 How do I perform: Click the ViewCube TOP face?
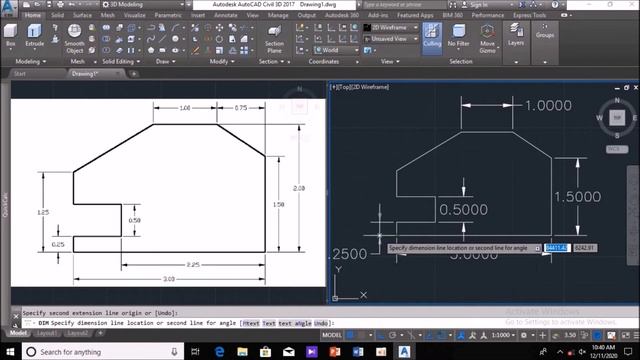[617, 118]
